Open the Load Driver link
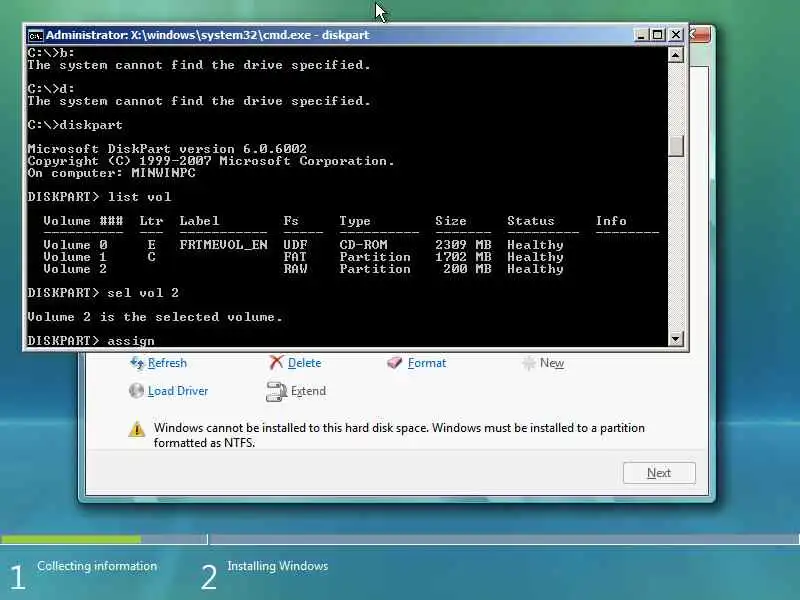The image size is (800, 600). coord(178,391)
